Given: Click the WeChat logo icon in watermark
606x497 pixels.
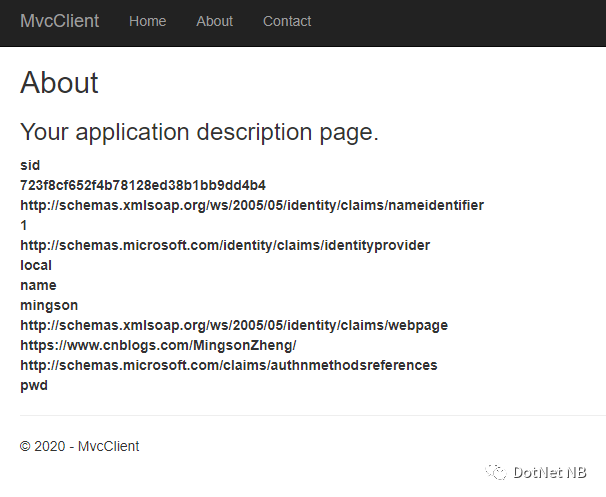Looking at the screenshot, I should click(496, 472).
